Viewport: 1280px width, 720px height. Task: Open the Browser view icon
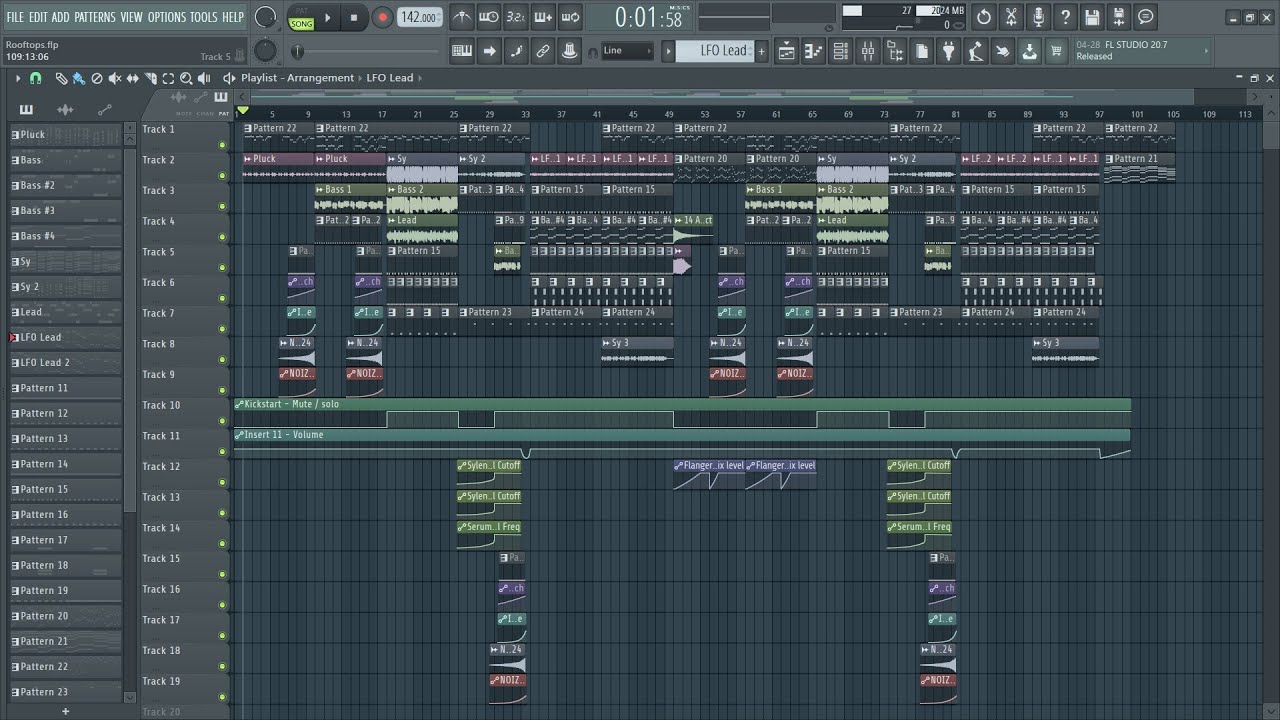[x=895, y=51]
